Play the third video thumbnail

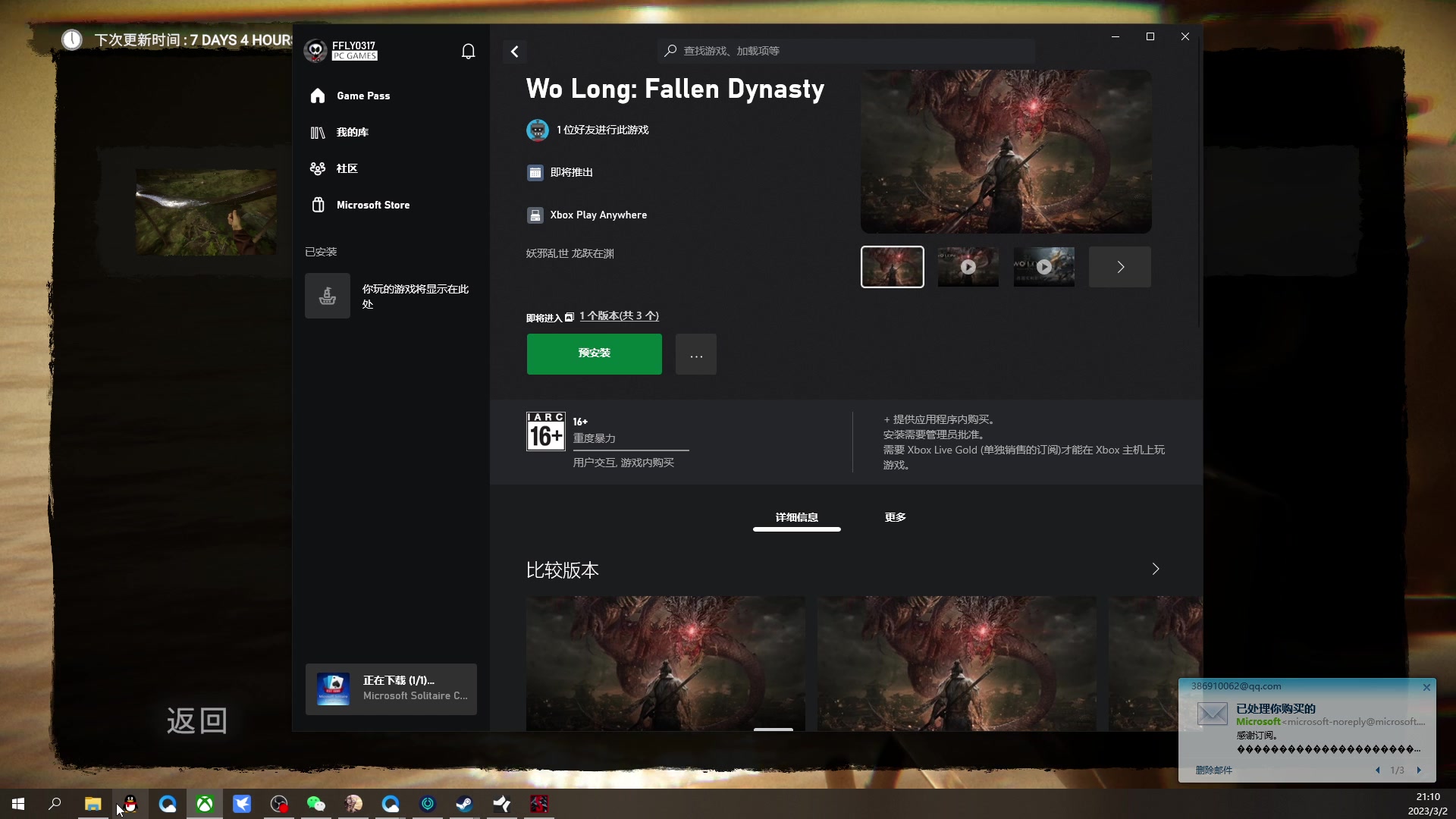tap(1044, 267)
